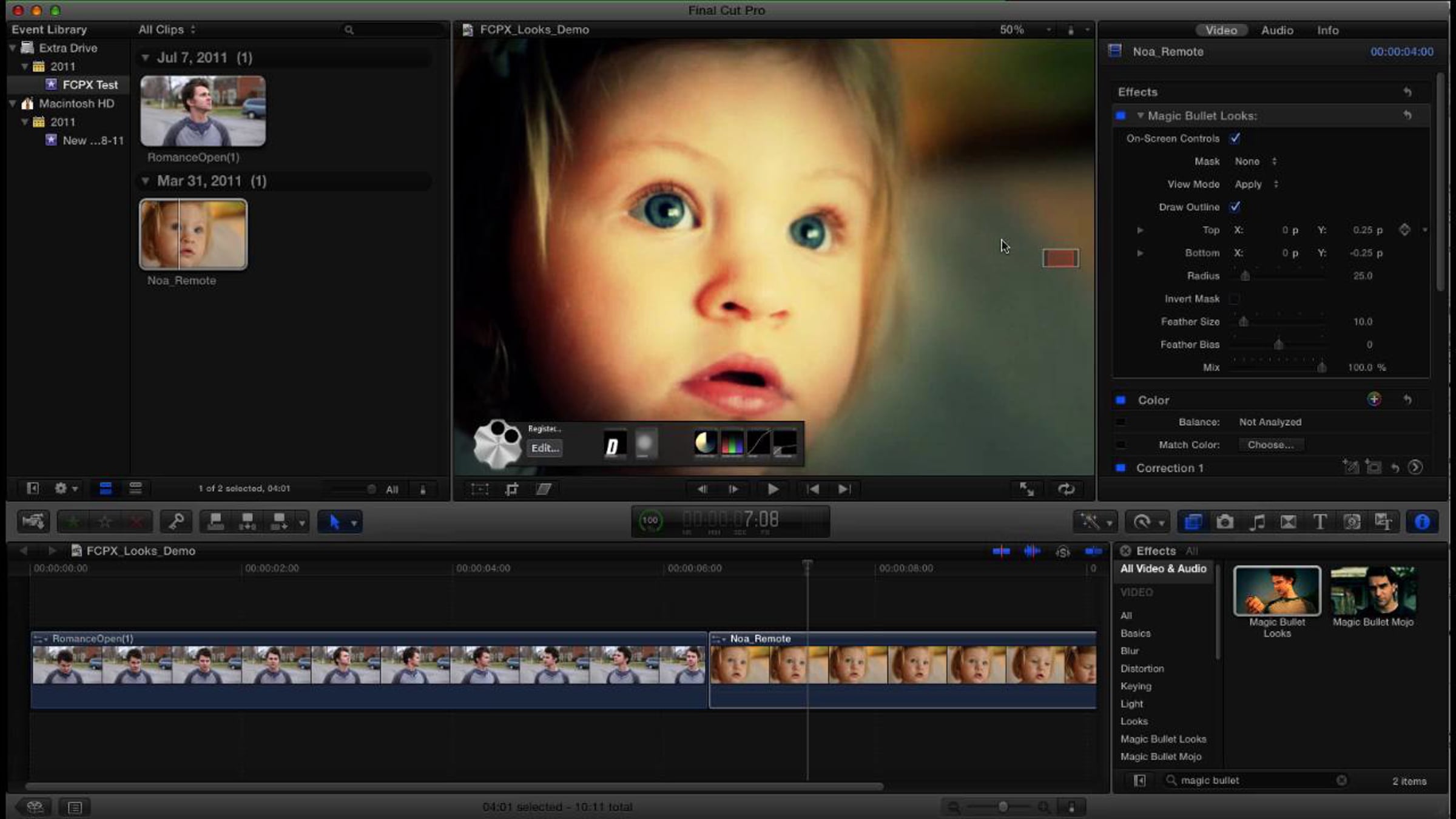Toggle the Color section enable box
1456x819 pixels.
[x=1121, y=400]
